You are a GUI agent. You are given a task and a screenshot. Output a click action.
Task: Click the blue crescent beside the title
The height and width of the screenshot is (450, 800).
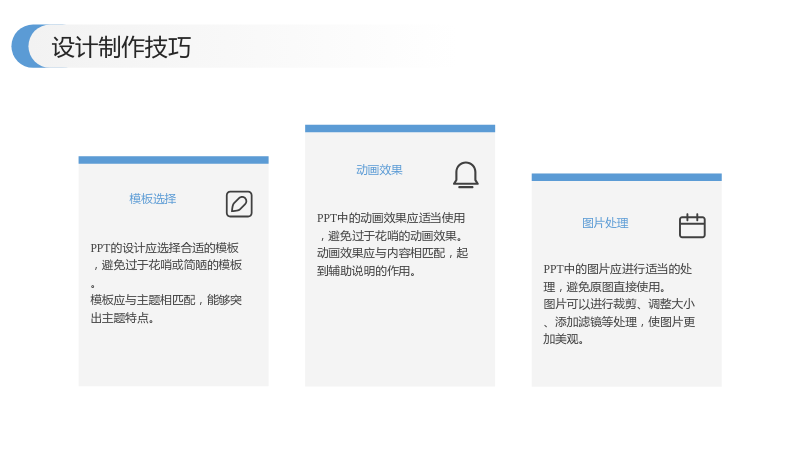[x=21, y=46]
